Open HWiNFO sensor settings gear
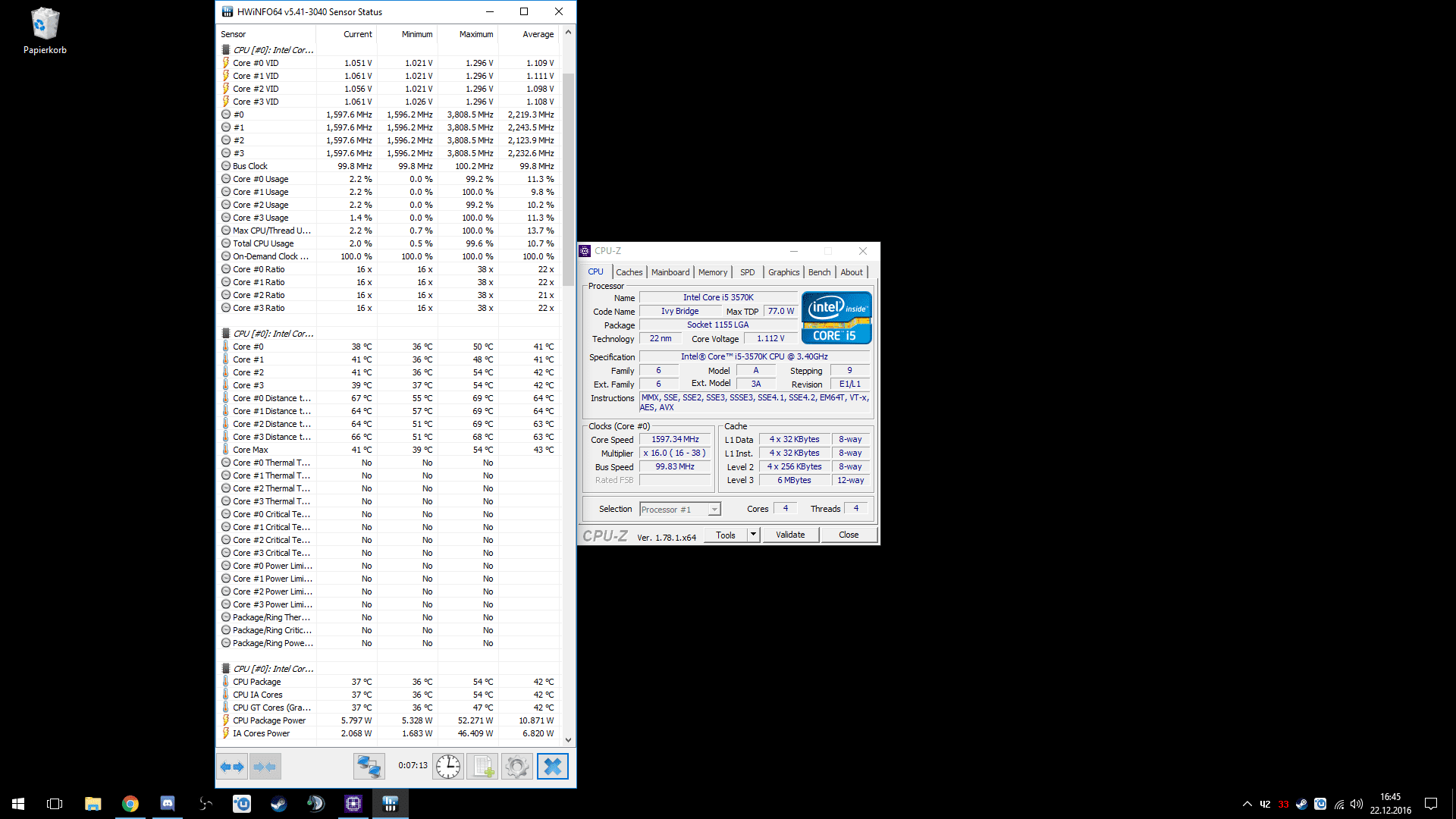This screenshot has width=1456, height=819. (517, 767)
